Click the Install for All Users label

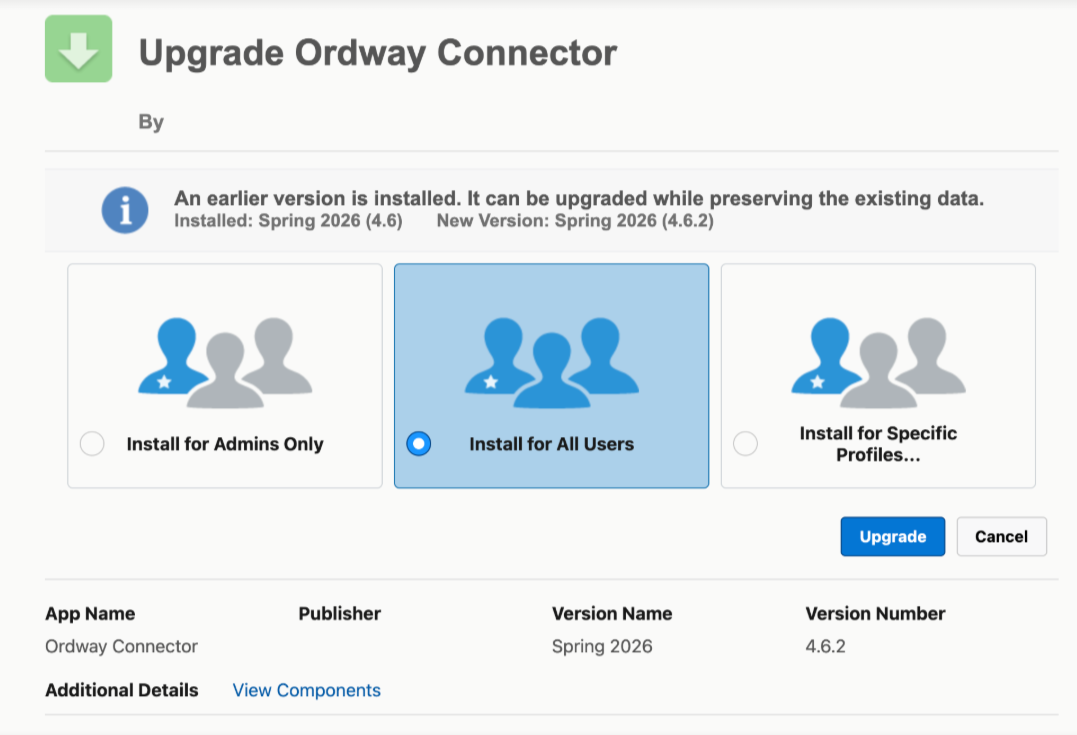(552, 444)
